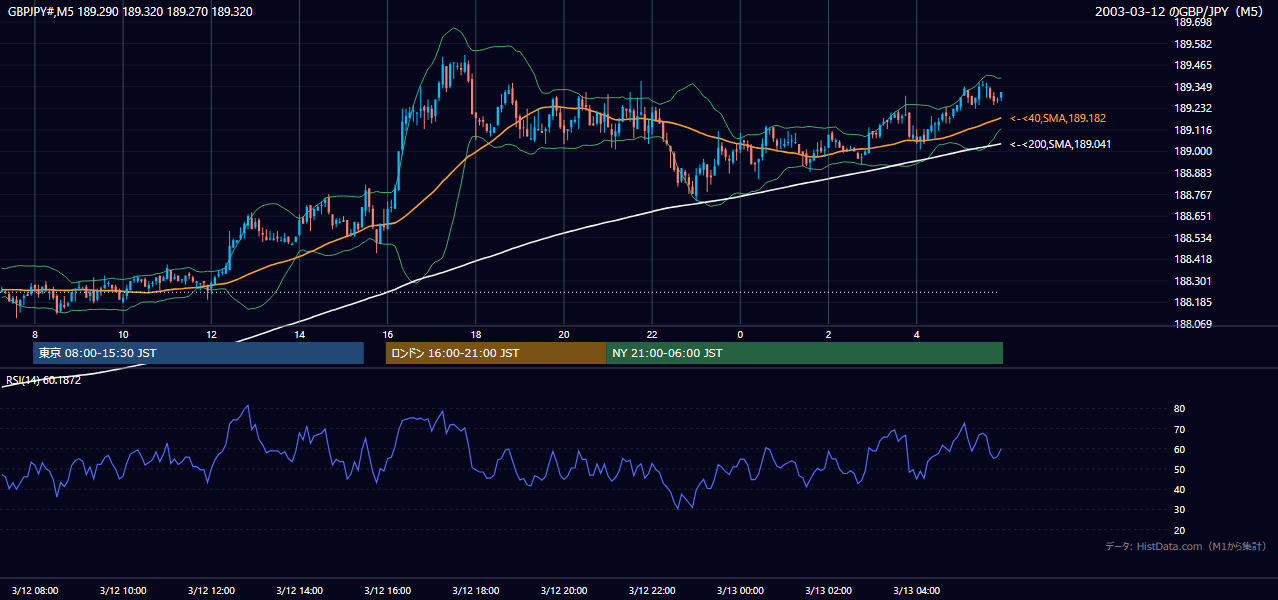1278x600 pixels.
Task: Click the chart title 2003-03-12 のGBP/JPY (M5)
Action: (x=1180, y=12)
